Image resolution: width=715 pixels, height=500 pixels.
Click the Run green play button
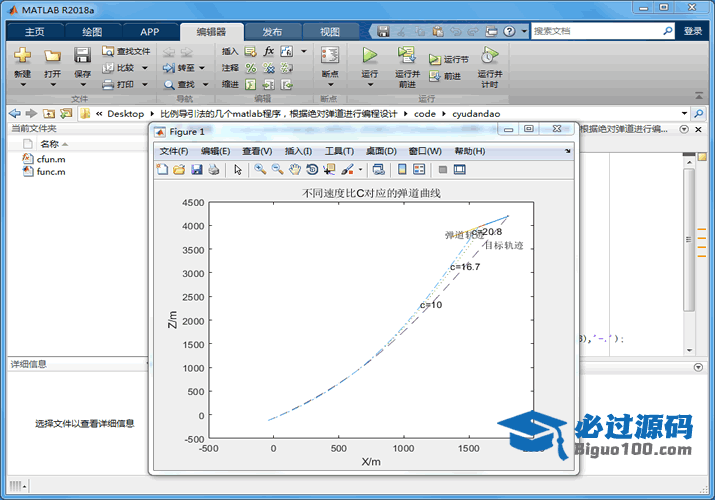[x=369, y=55]
